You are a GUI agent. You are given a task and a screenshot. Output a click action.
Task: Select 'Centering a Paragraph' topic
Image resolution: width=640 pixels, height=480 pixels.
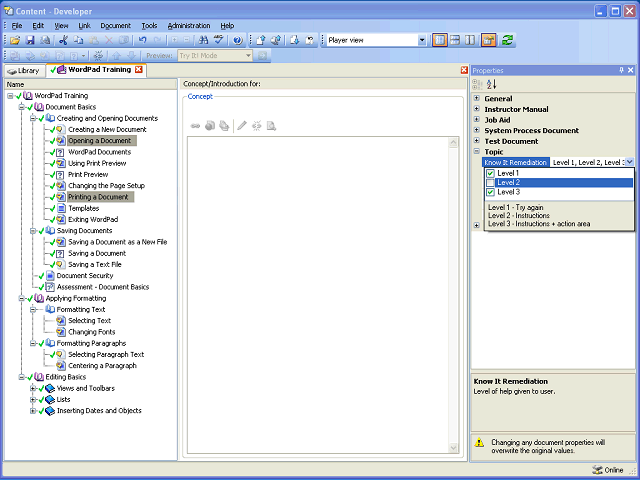[102, 366]
